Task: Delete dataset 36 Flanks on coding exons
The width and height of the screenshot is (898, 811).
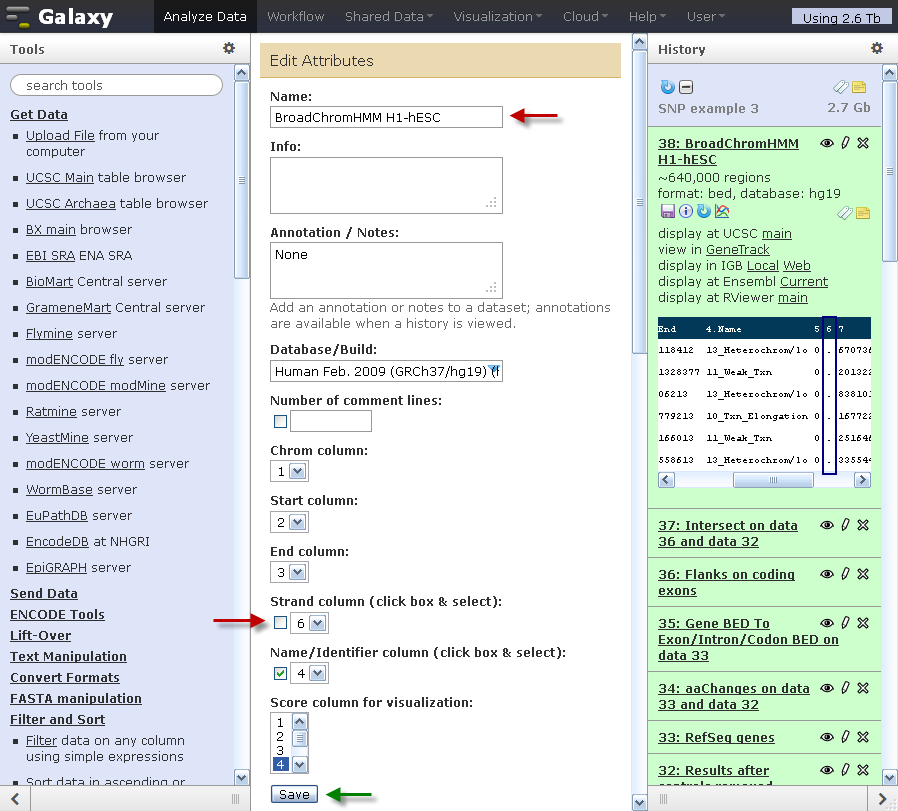Action: 863,574
